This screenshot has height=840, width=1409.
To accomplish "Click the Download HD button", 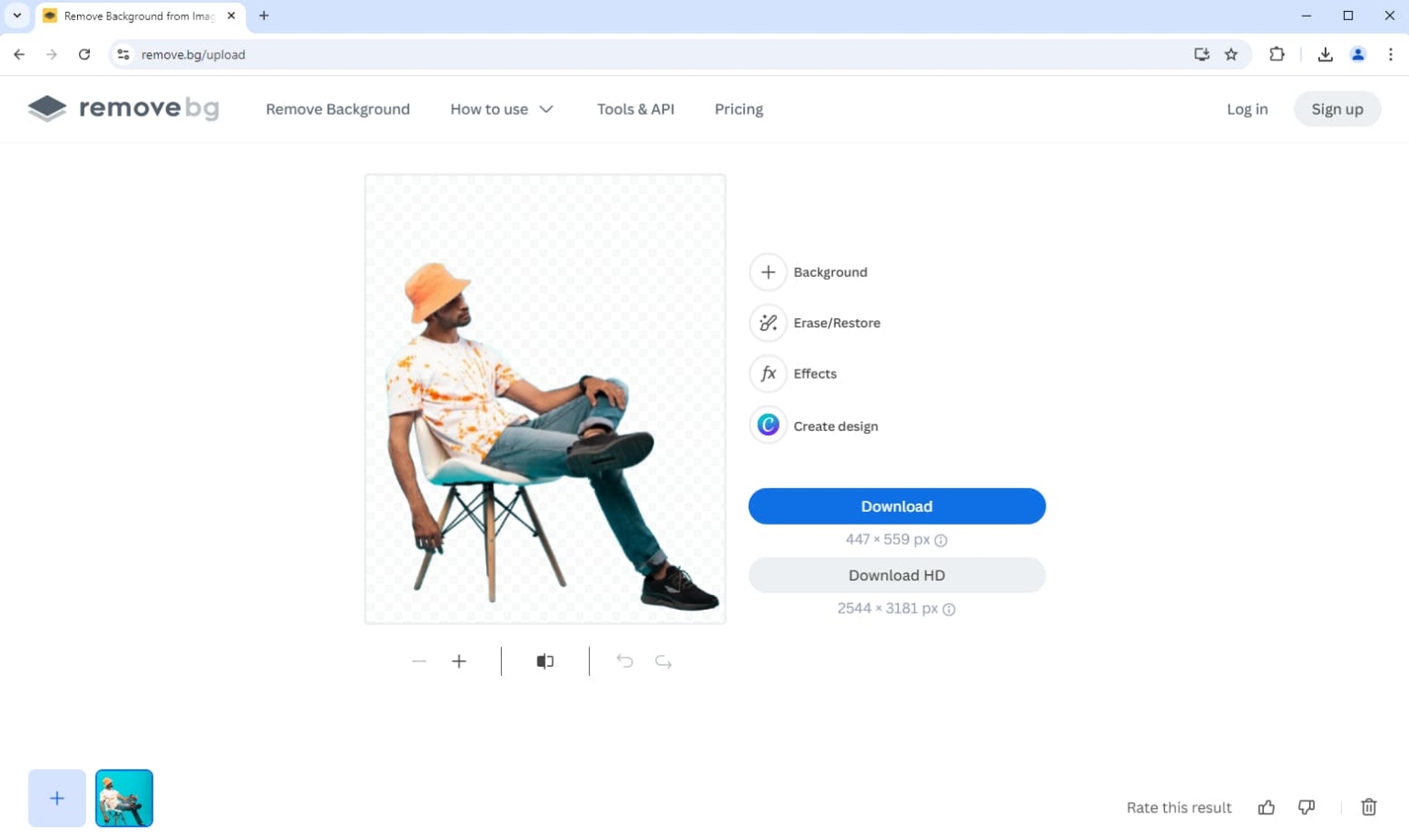I will tap(896, 575).
